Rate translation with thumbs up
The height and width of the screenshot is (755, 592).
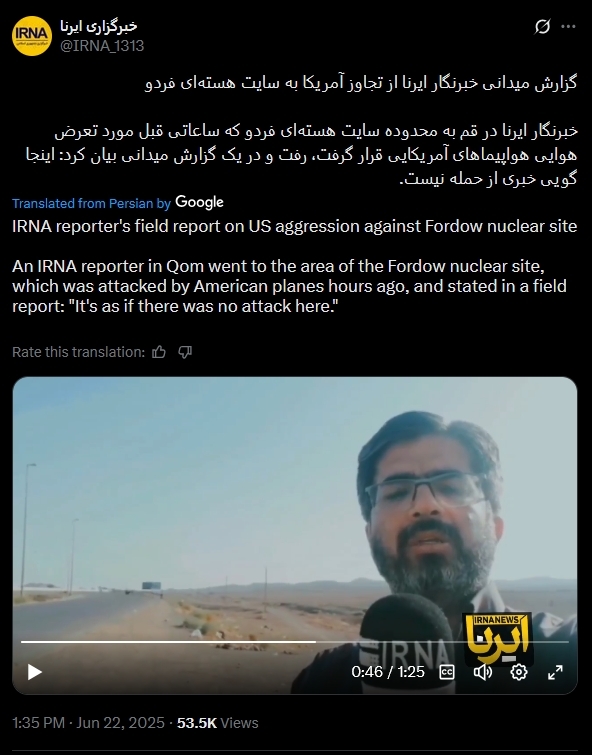click(x=159, y=352)
